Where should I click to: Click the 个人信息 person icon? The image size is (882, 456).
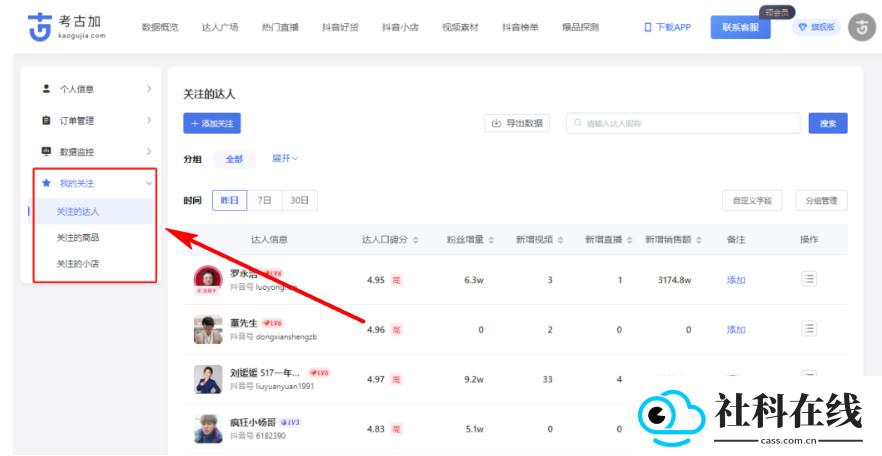point(46,88)
